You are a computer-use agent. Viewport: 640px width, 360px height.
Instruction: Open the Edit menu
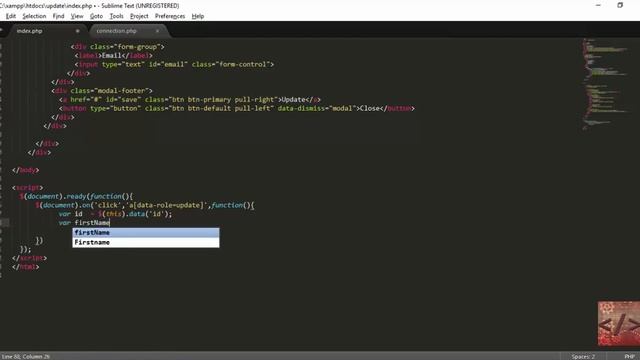click(x=11, y=16)
